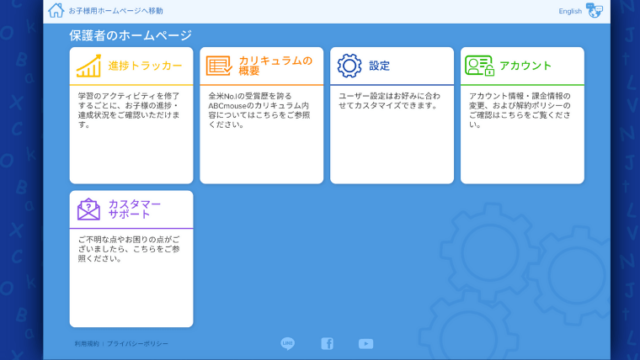Open the Facebook icon in footer

327,344
